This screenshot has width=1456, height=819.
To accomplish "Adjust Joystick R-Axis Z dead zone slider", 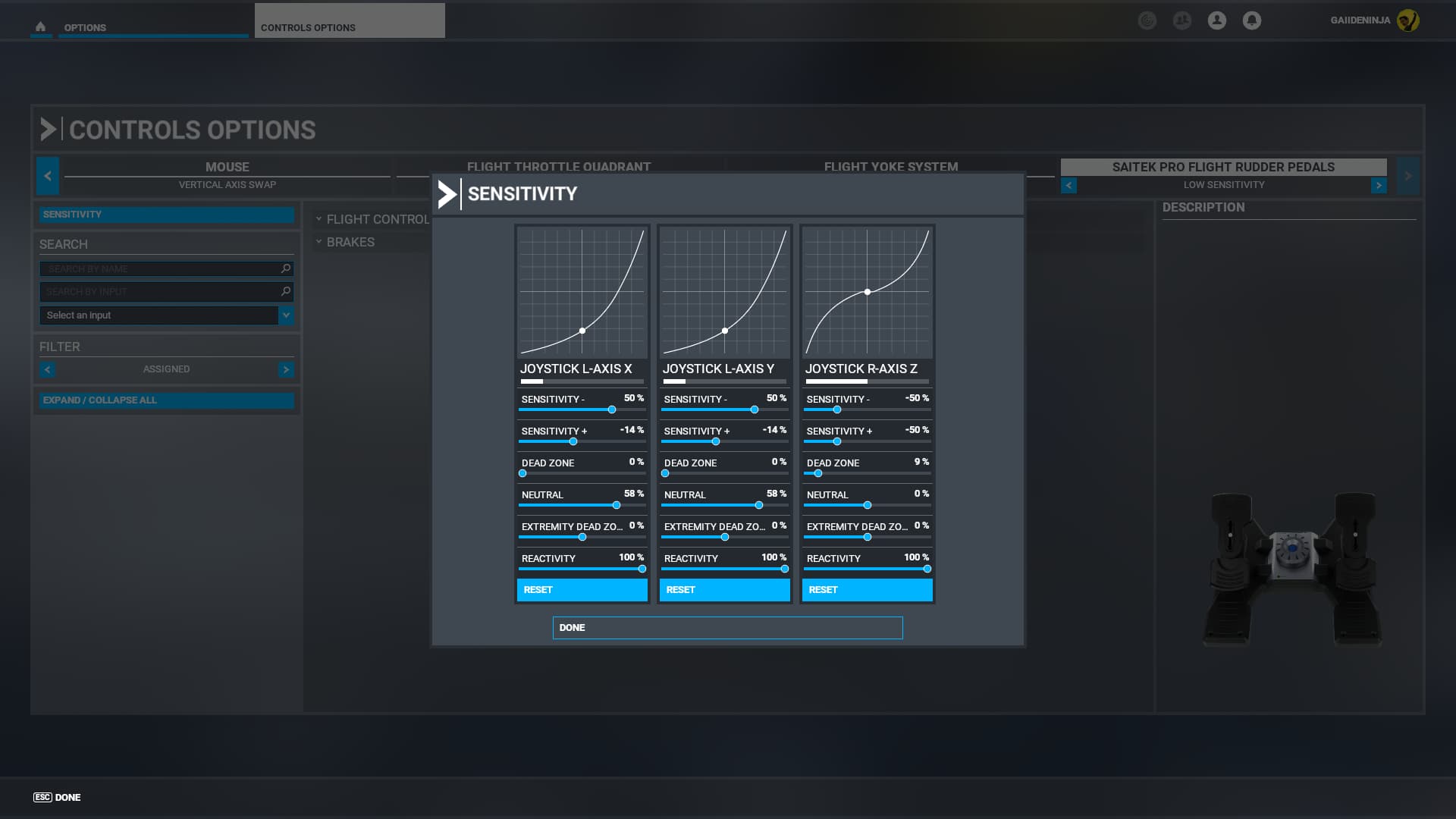I will coord(817,473).
